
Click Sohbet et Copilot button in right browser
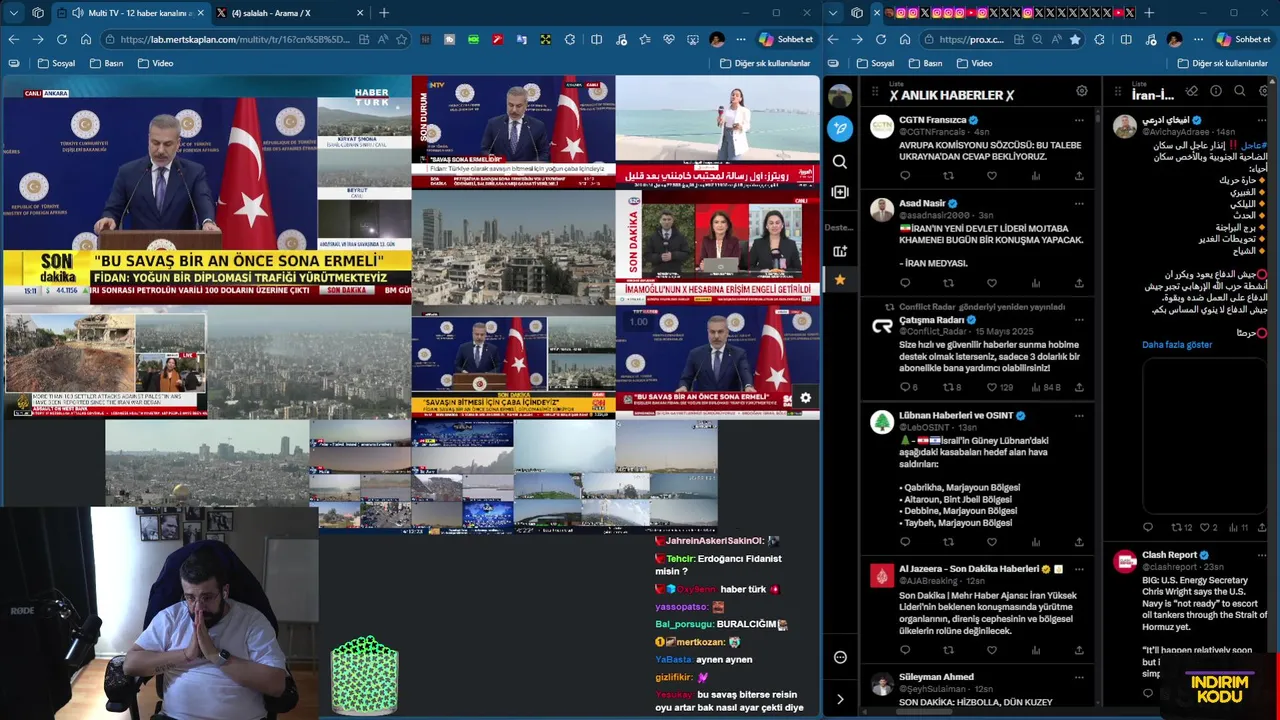point(1243,39)
